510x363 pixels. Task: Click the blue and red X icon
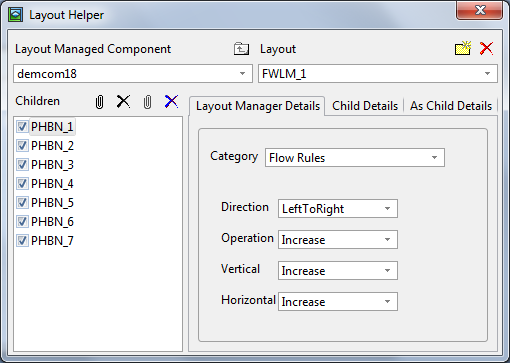pos(171,101)
